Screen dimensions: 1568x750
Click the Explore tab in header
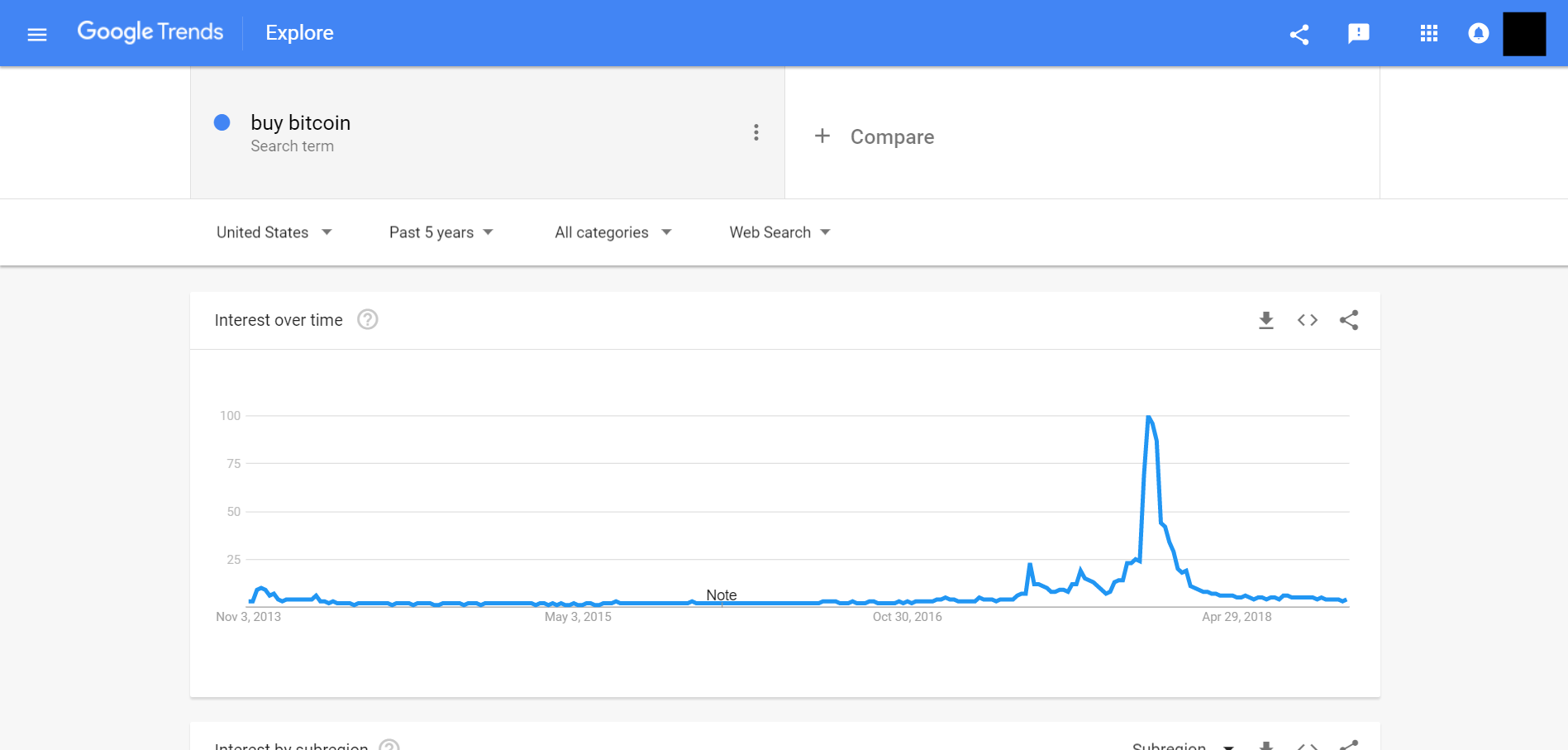tap(299, 33)
